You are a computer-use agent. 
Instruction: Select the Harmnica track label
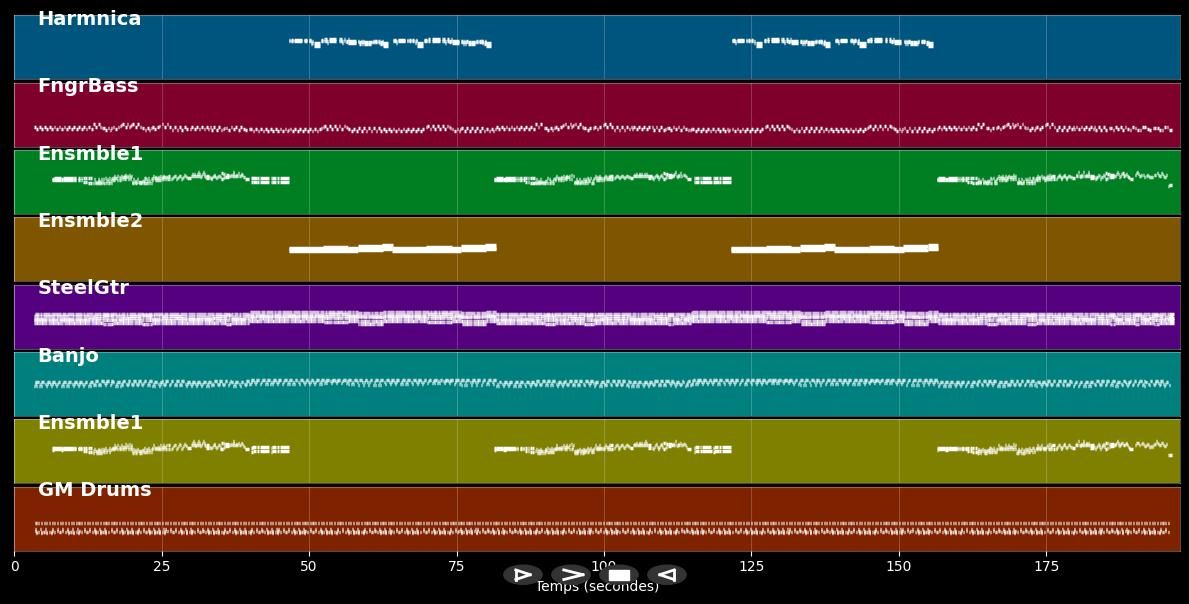[89, 19]
